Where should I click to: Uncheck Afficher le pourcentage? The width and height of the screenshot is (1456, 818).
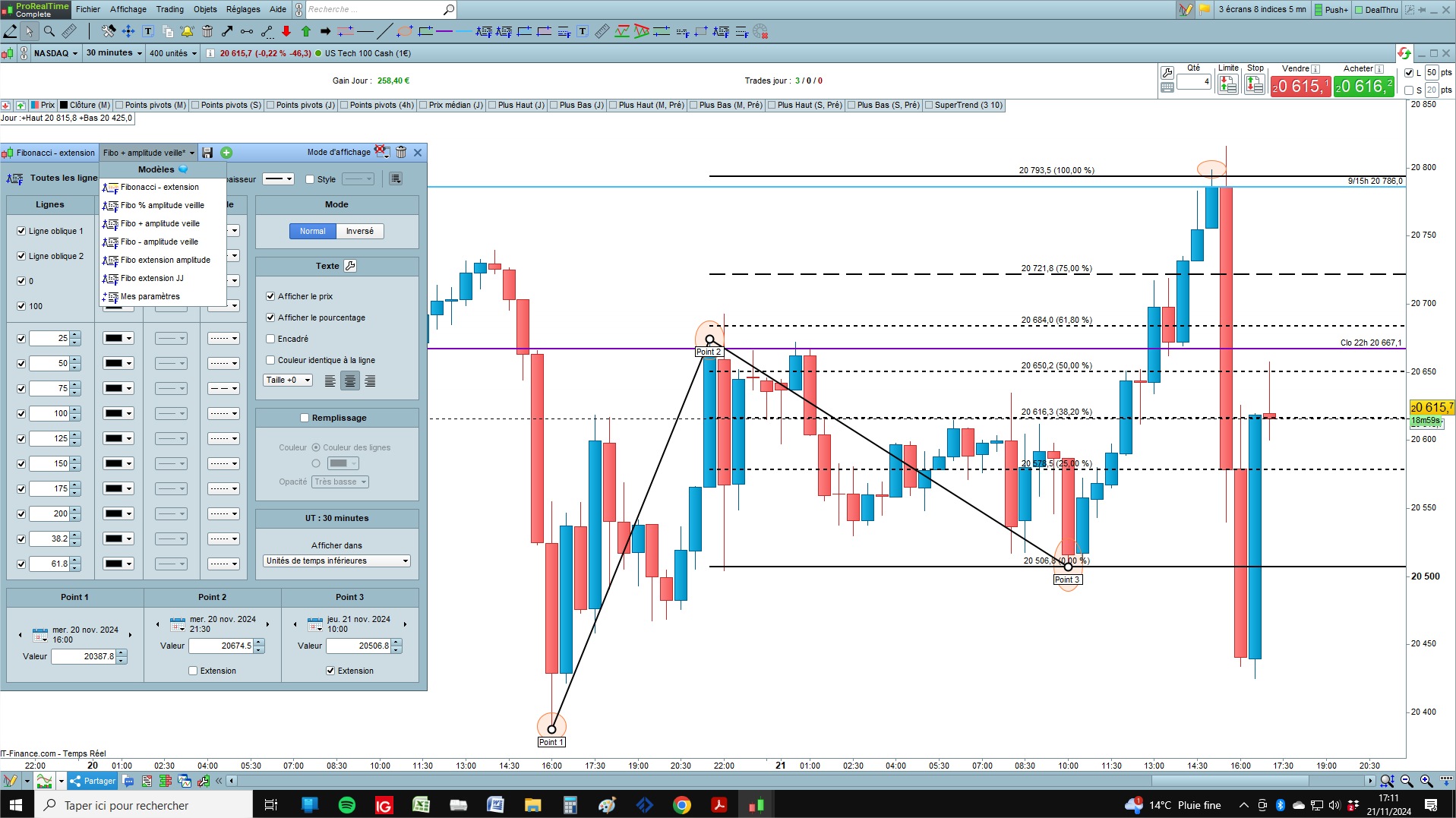[270, 317]
